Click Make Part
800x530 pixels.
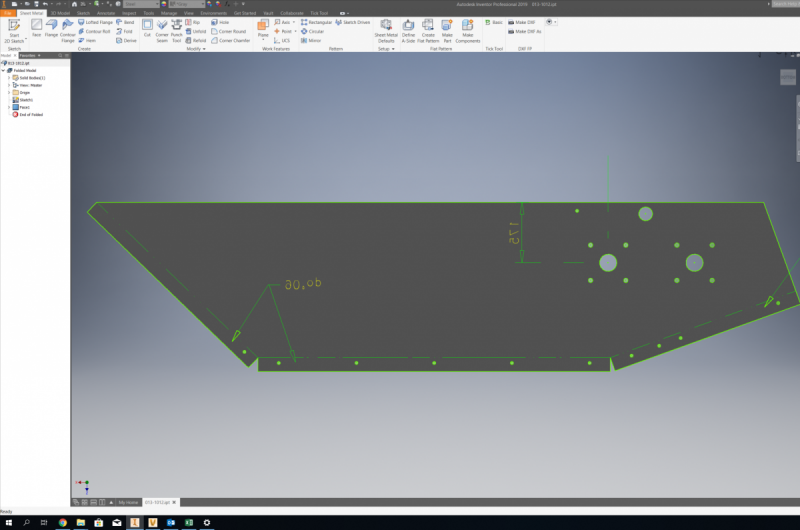447,31
